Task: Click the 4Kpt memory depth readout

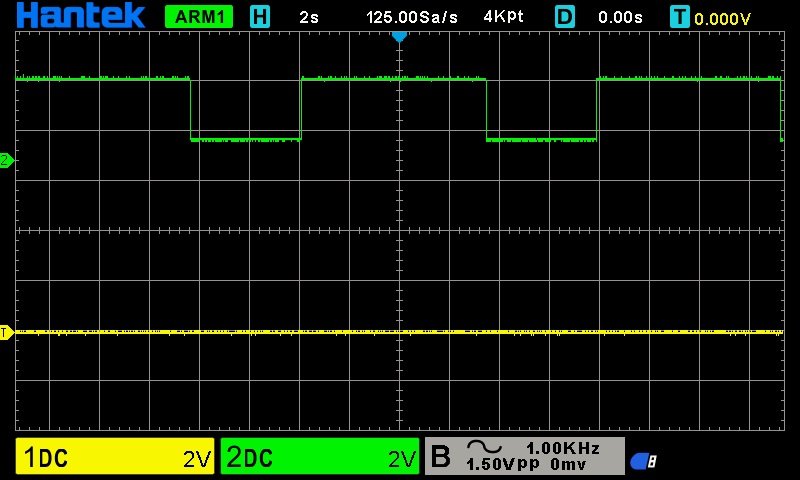Action: coord(504,17)
